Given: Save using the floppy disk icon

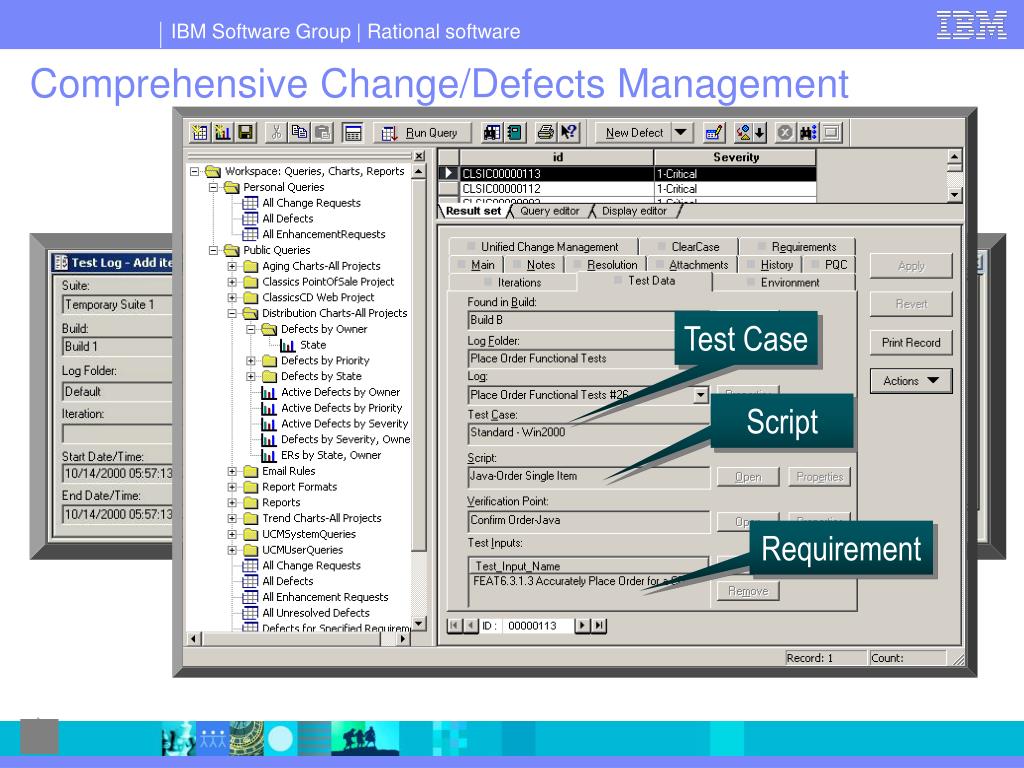Looking at the screenshot, I should click(246, 133).
